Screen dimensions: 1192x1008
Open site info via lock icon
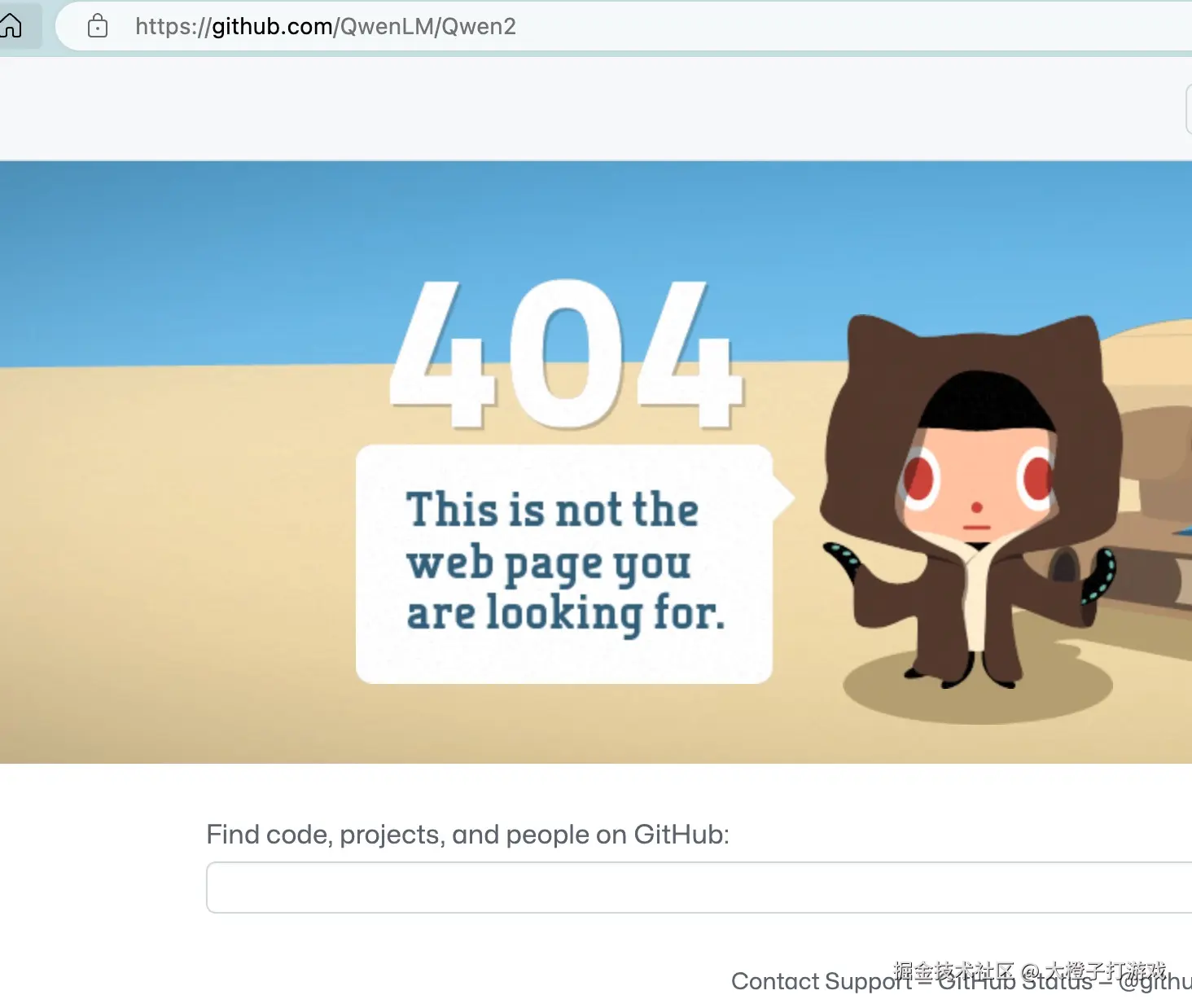[98, 26]
